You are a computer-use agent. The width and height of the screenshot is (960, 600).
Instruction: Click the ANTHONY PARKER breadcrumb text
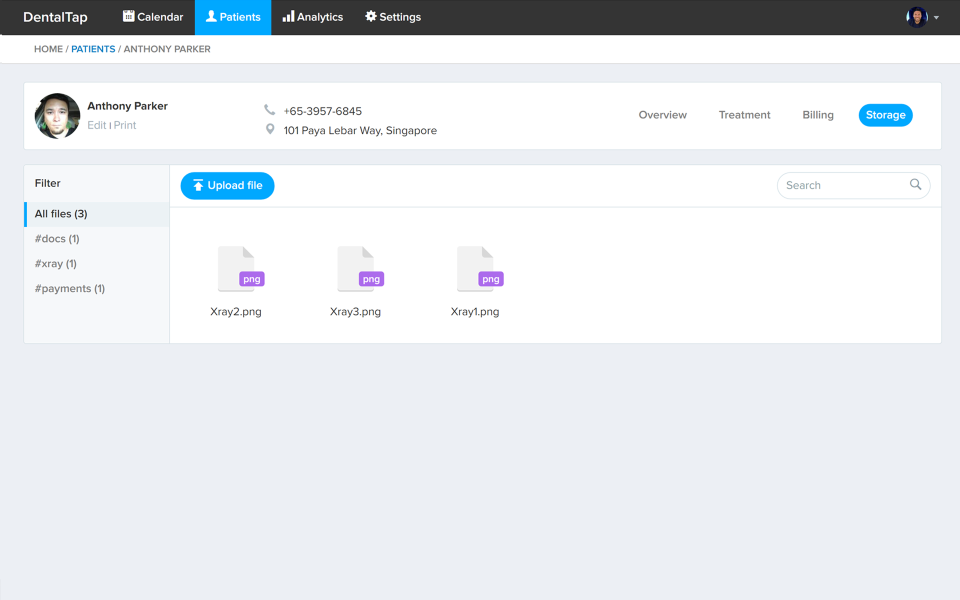167,49
